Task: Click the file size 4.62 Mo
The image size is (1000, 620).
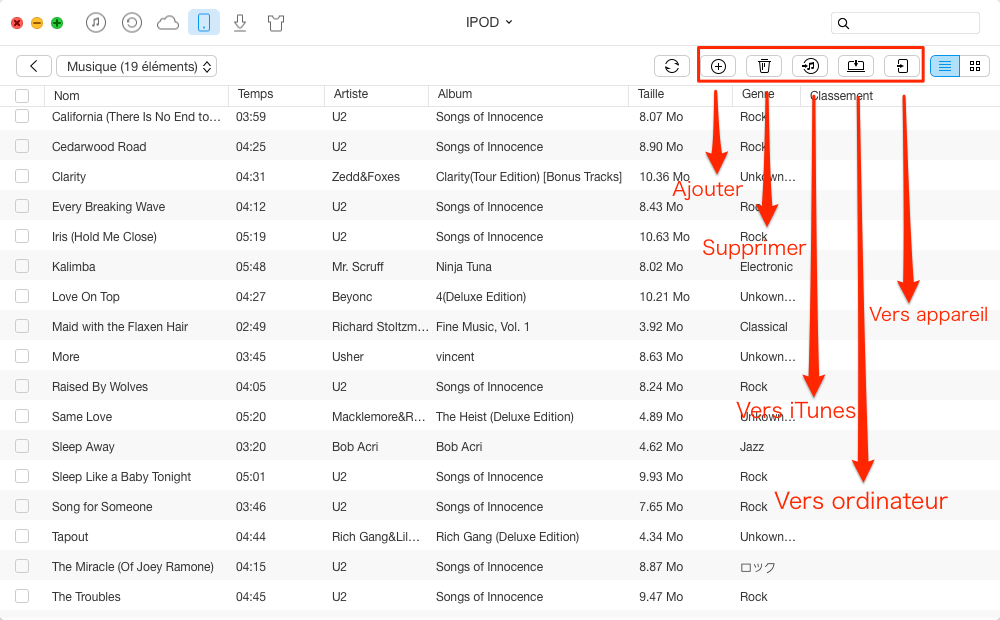Action: [661, 447]
